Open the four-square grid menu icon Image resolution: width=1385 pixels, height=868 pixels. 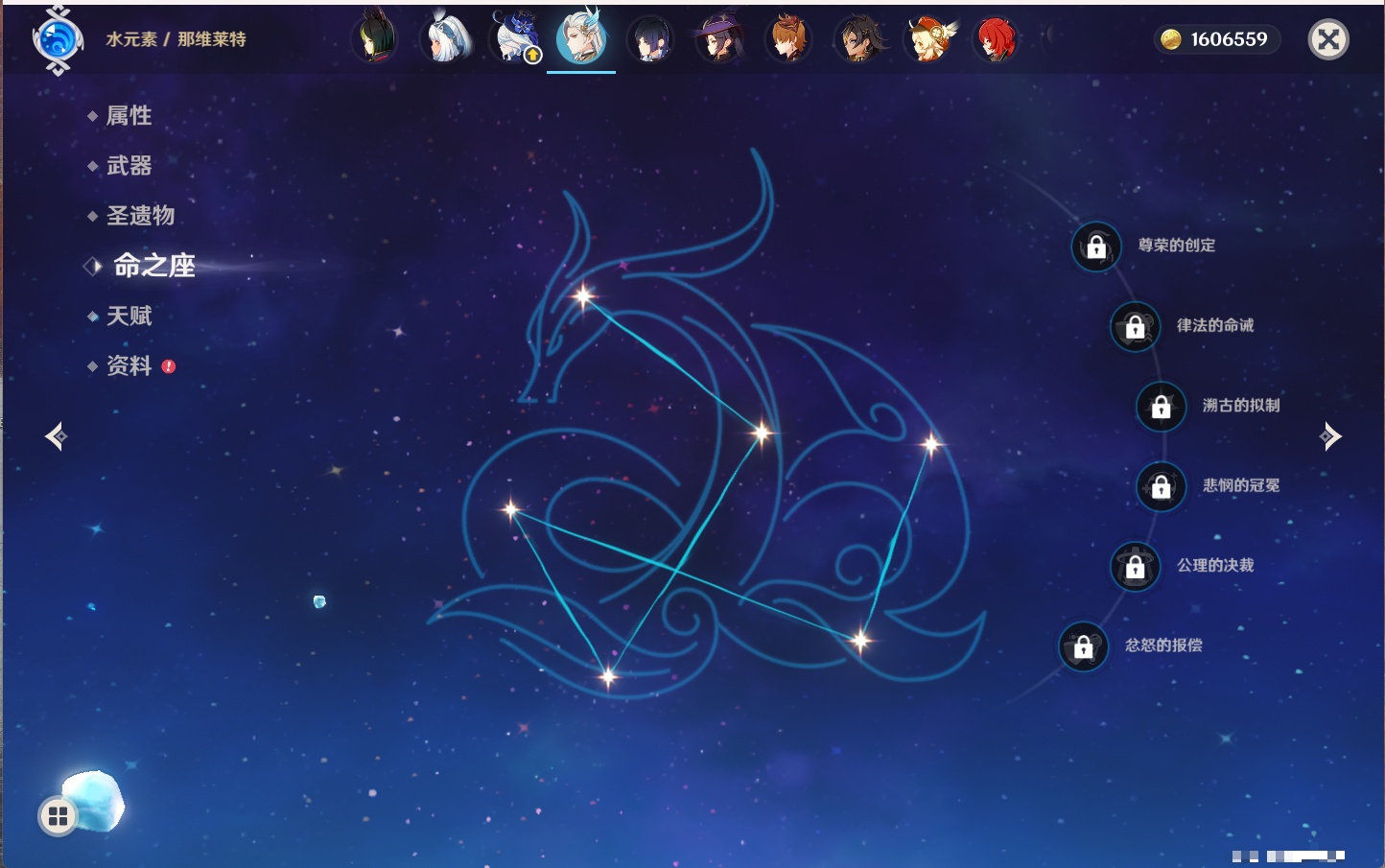coord(58,816)
